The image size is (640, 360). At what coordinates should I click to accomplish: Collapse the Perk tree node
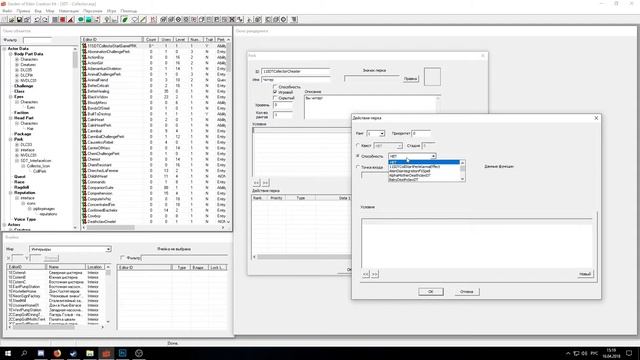coord(11,139)
